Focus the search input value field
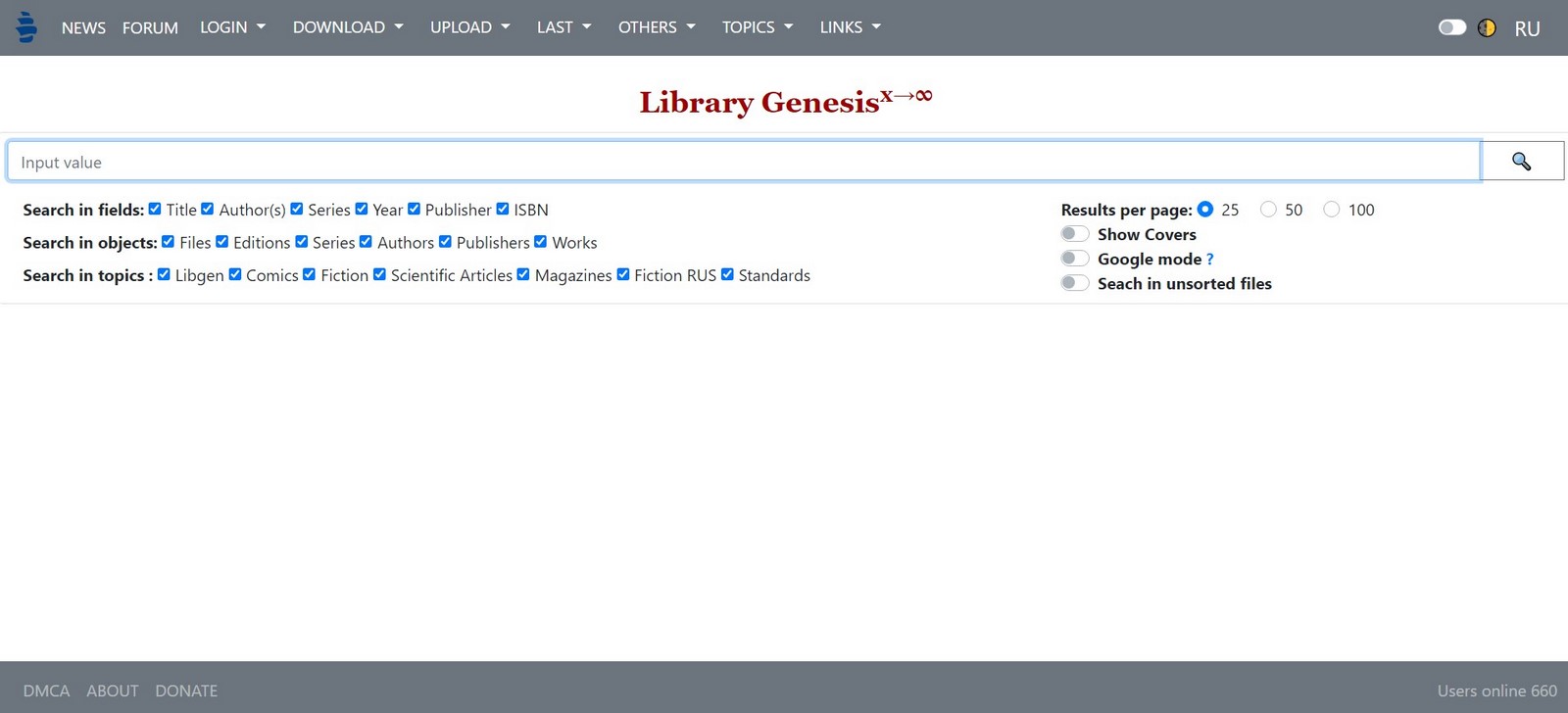Image resolution: width=1568 pixels, height=713 pixels. click(744, 162)
